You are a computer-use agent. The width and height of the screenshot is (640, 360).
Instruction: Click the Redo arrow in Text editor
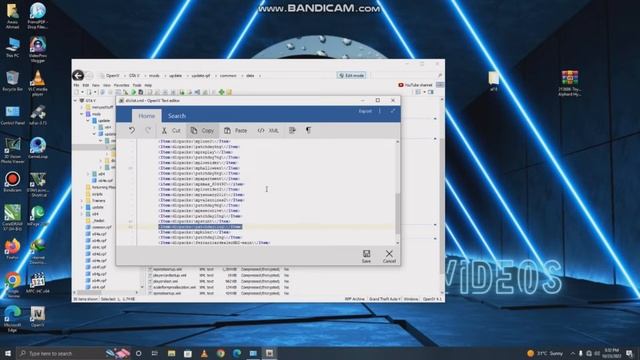pos(148,130)
